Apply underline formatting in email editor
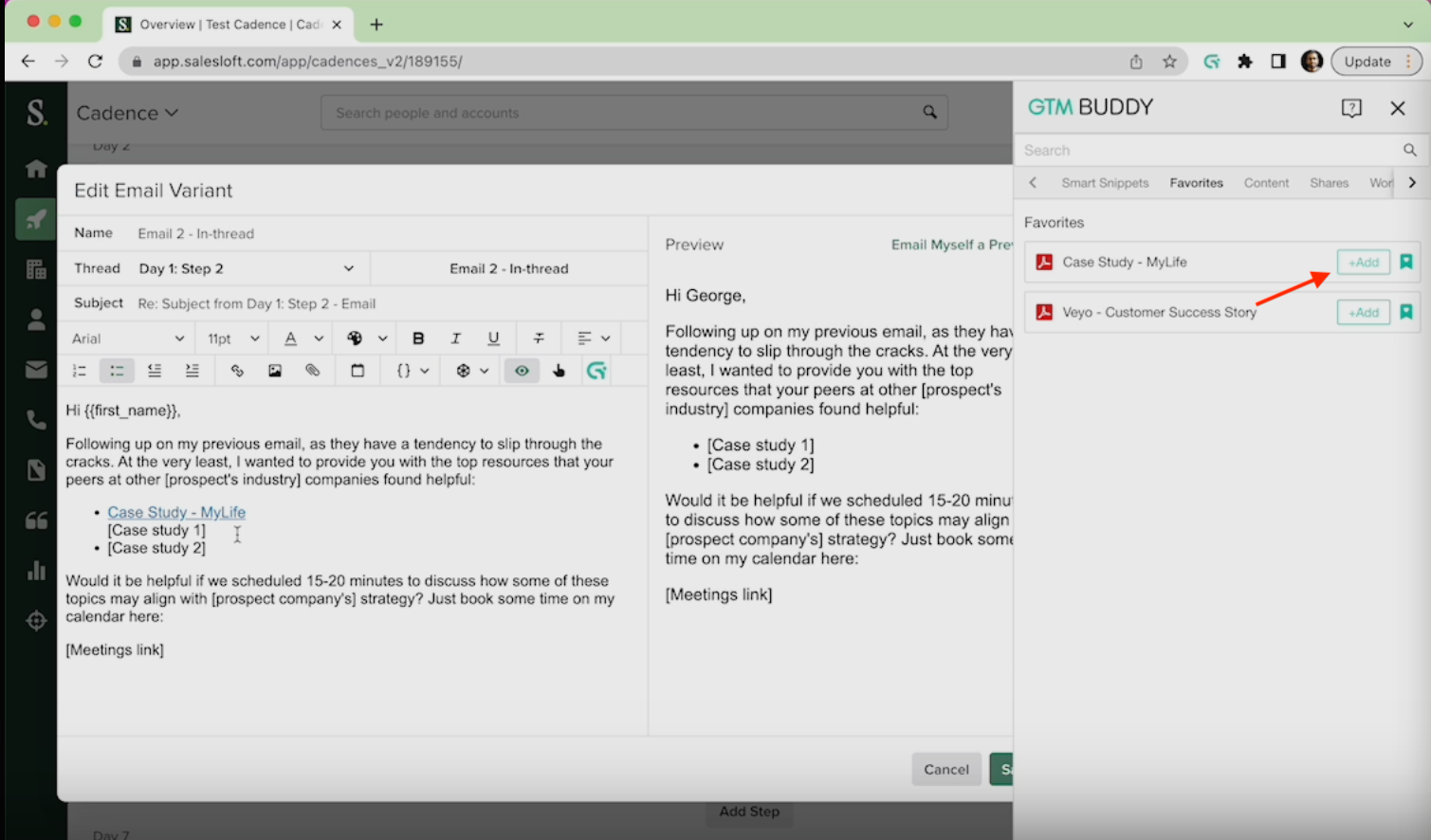 493,338
